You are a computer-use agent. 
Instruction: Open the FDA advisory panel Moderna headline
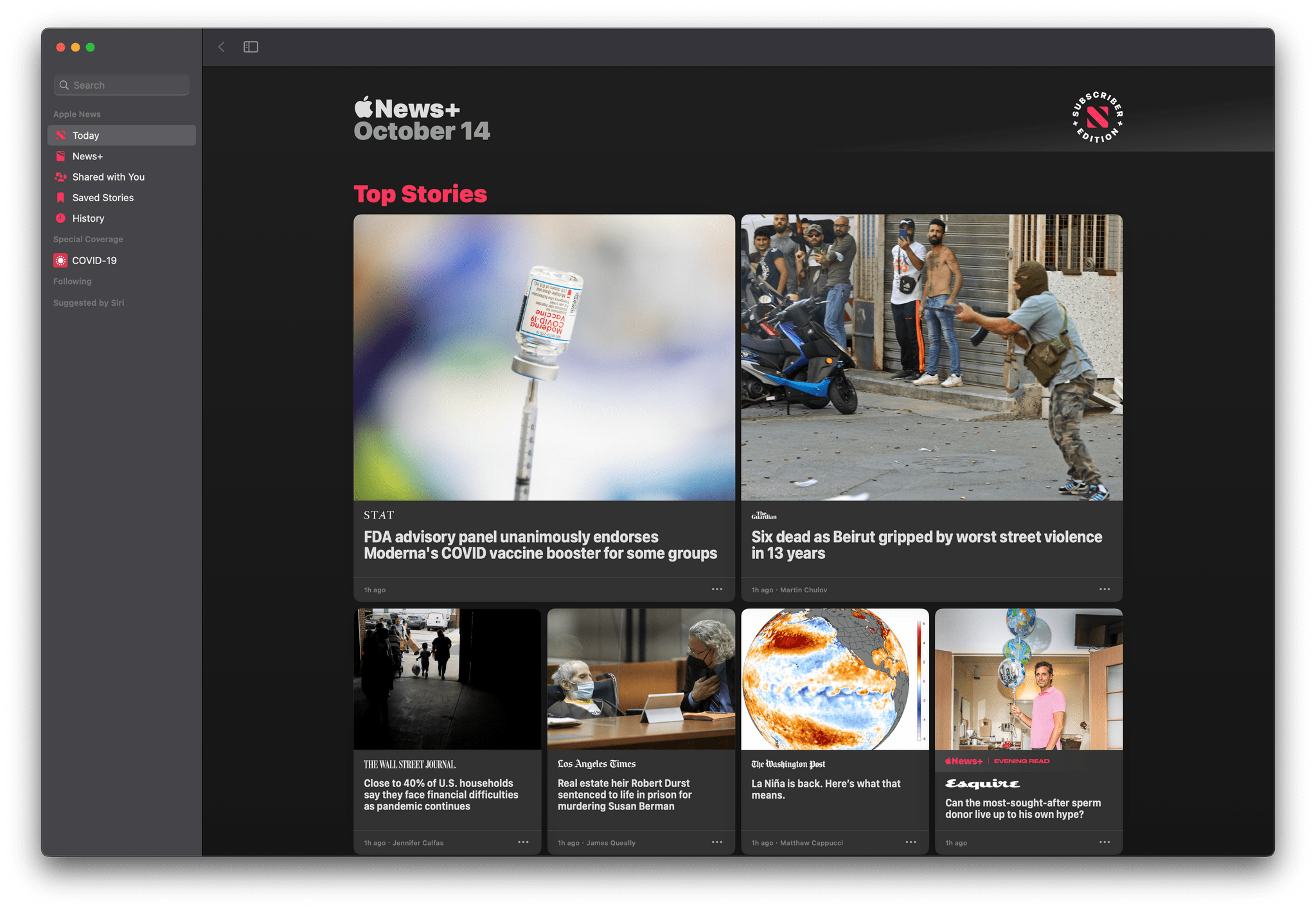[540, 545]
